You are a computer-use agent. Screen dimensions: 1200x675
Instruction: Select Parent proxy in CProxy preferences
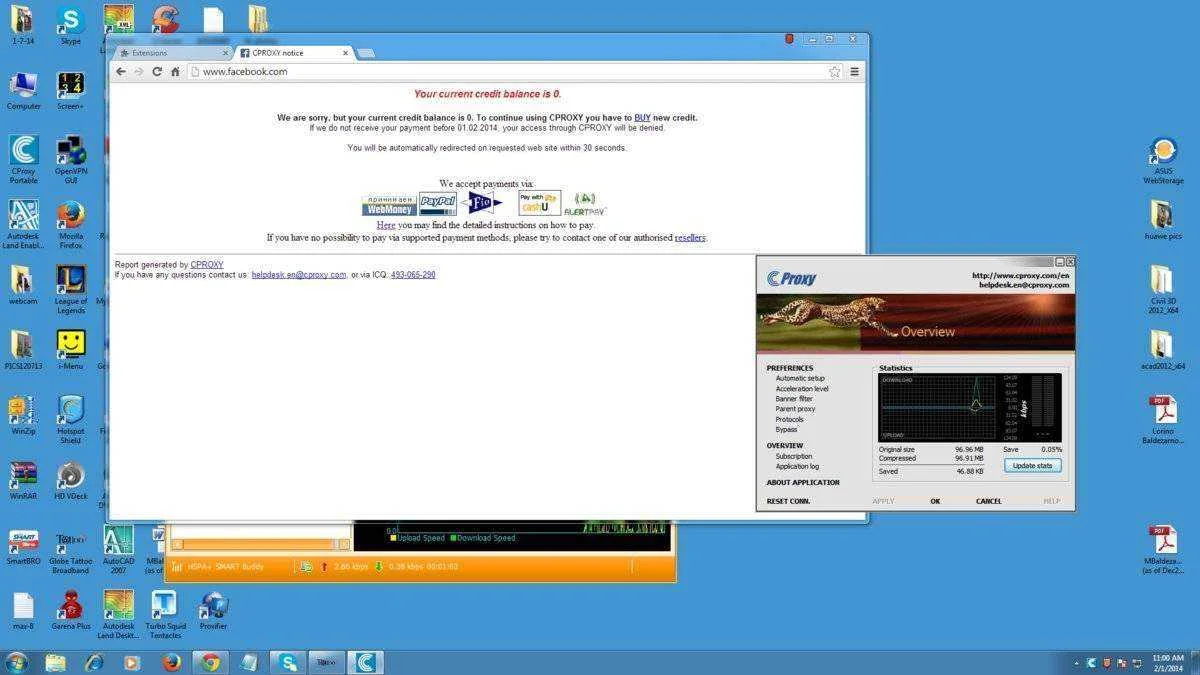tap(795, 409)
